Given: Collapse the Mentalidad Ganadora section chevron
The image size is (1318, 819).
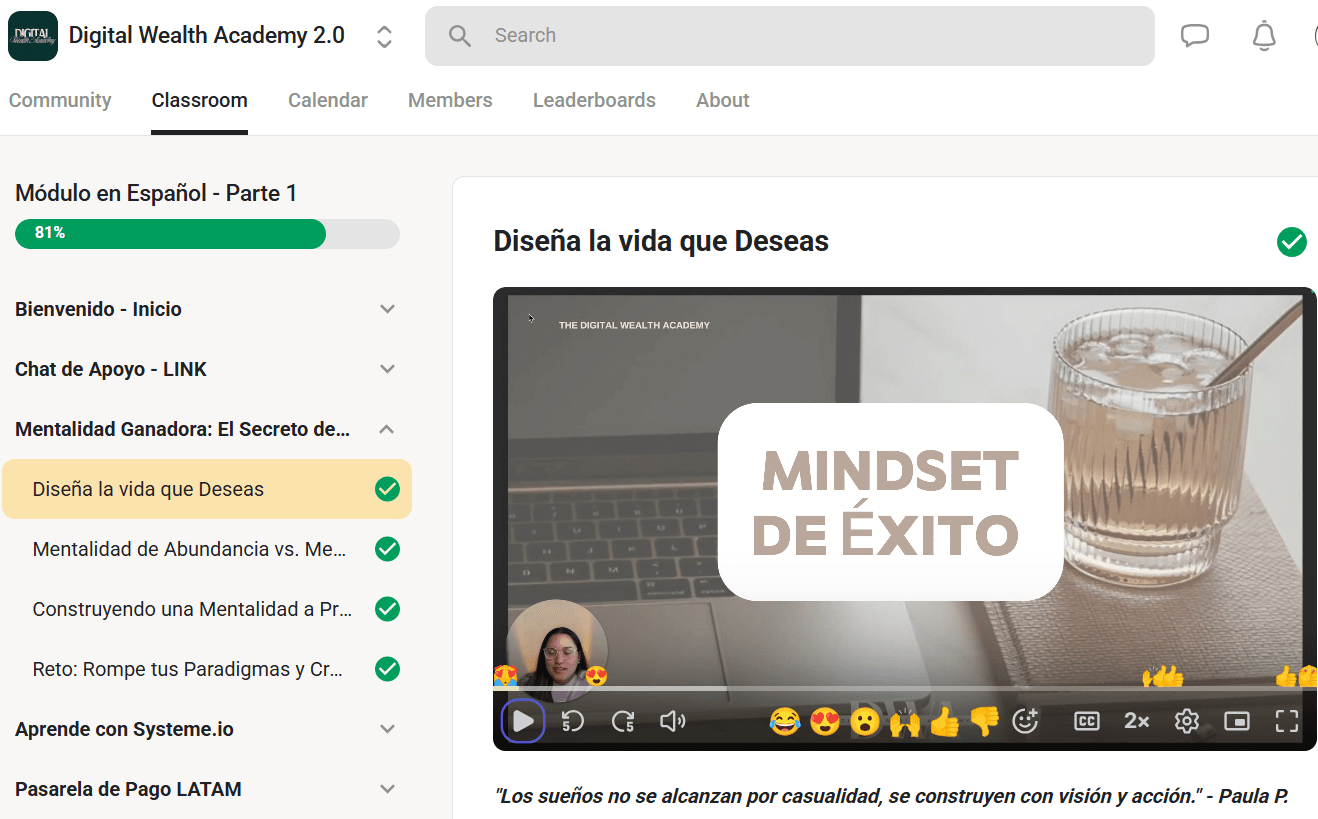Looking at the screenshot, I should [388, 429].
